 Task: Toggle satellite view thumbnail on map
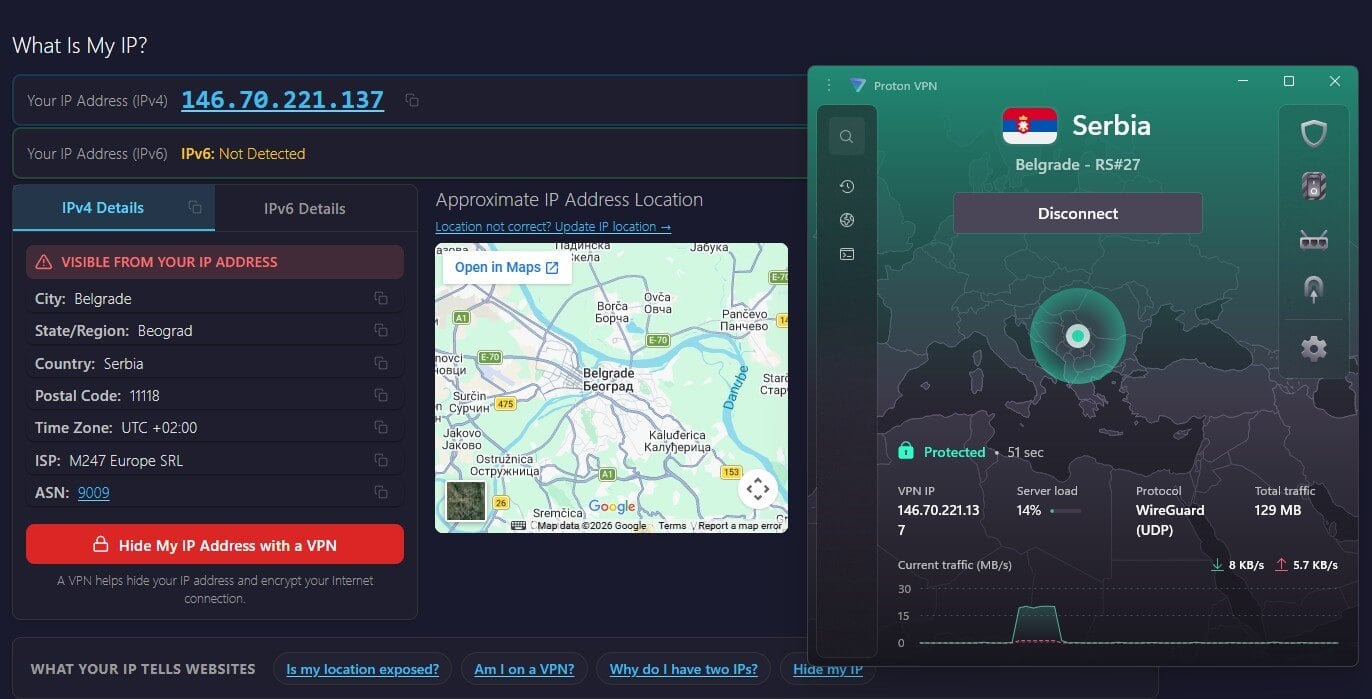[466, 501]
